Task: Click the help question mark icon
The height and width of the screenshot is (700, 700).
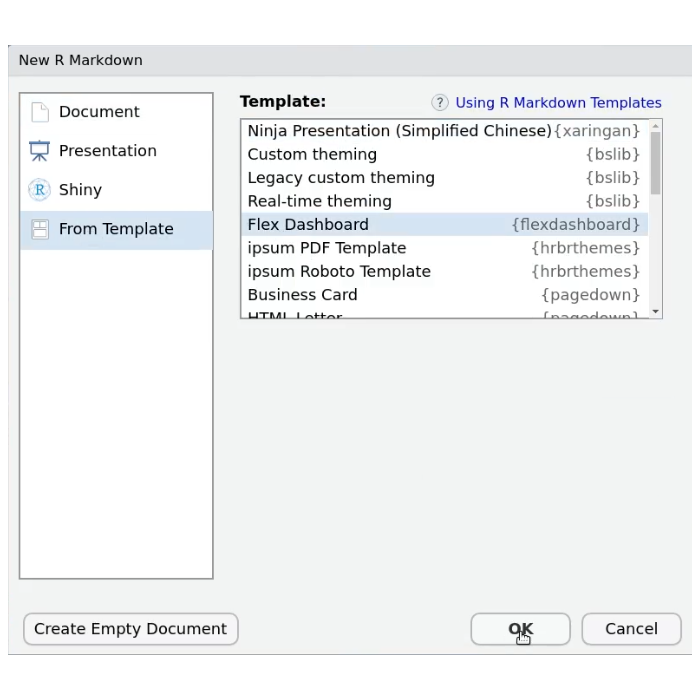Action: click(x=440, y=103)
